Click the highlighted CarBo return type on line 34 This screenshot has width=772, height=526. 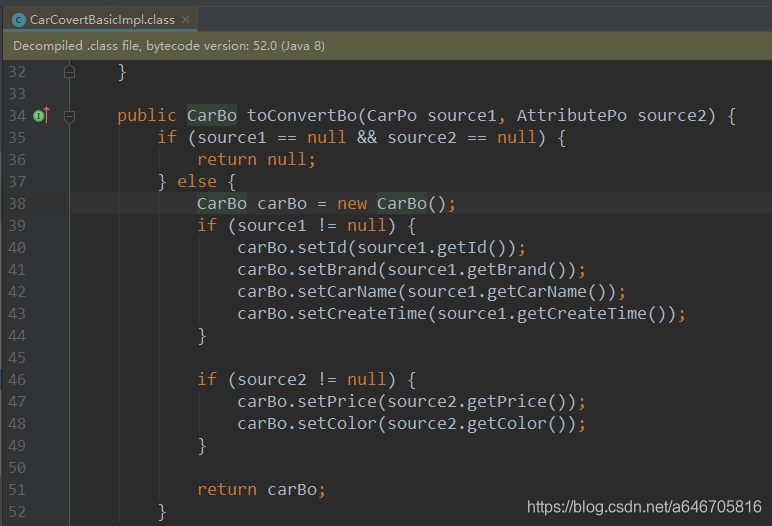211,116
